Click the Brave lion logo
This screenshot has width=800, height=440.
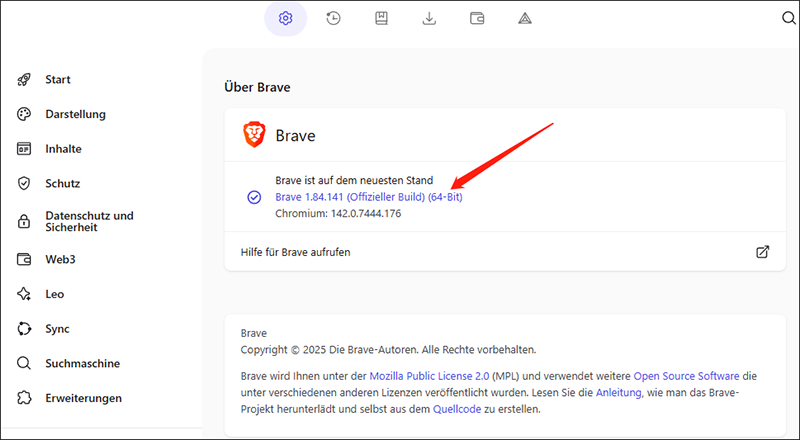(254, 135)
